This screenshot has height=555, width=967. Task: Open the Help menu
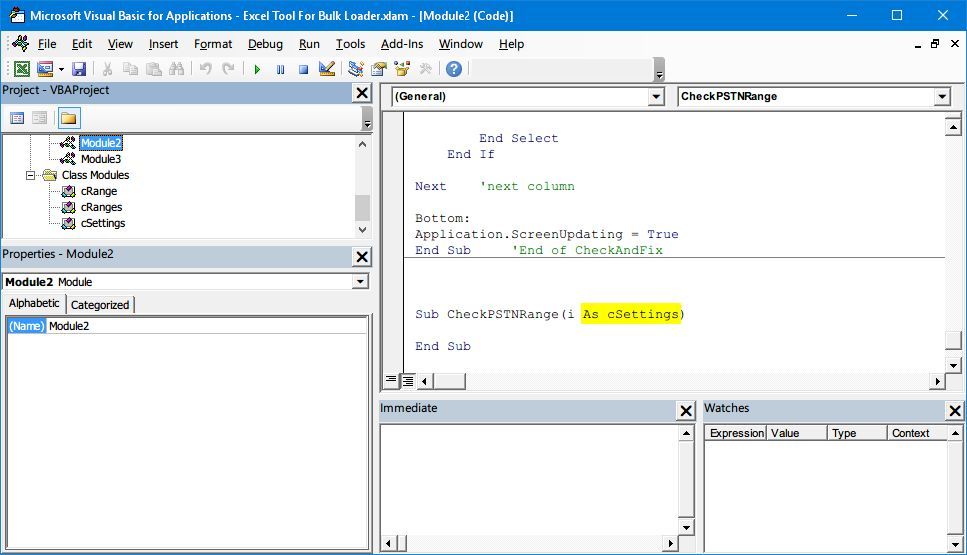point(511,44)
